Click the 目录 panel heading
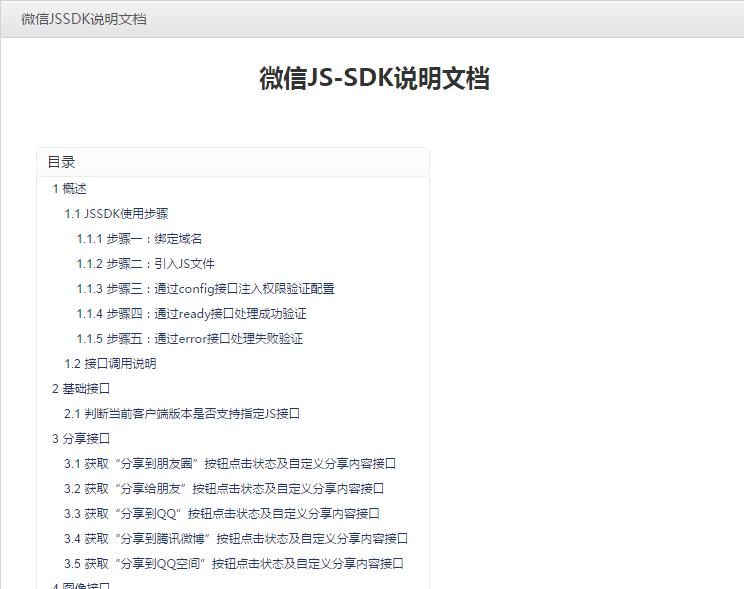This screenshot has height=589, width=744. click(x=61, y=162)
